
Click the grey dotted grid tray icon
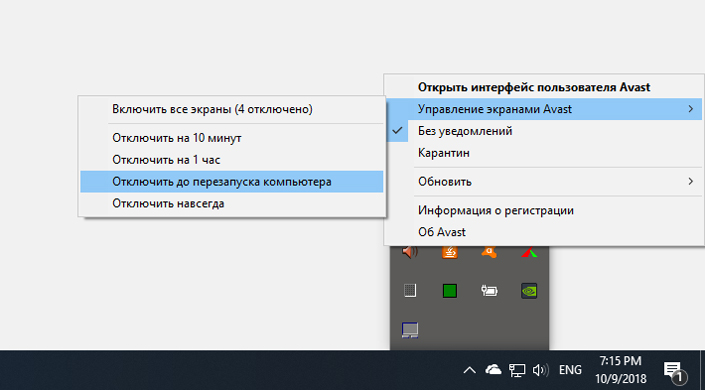point(410,291)
